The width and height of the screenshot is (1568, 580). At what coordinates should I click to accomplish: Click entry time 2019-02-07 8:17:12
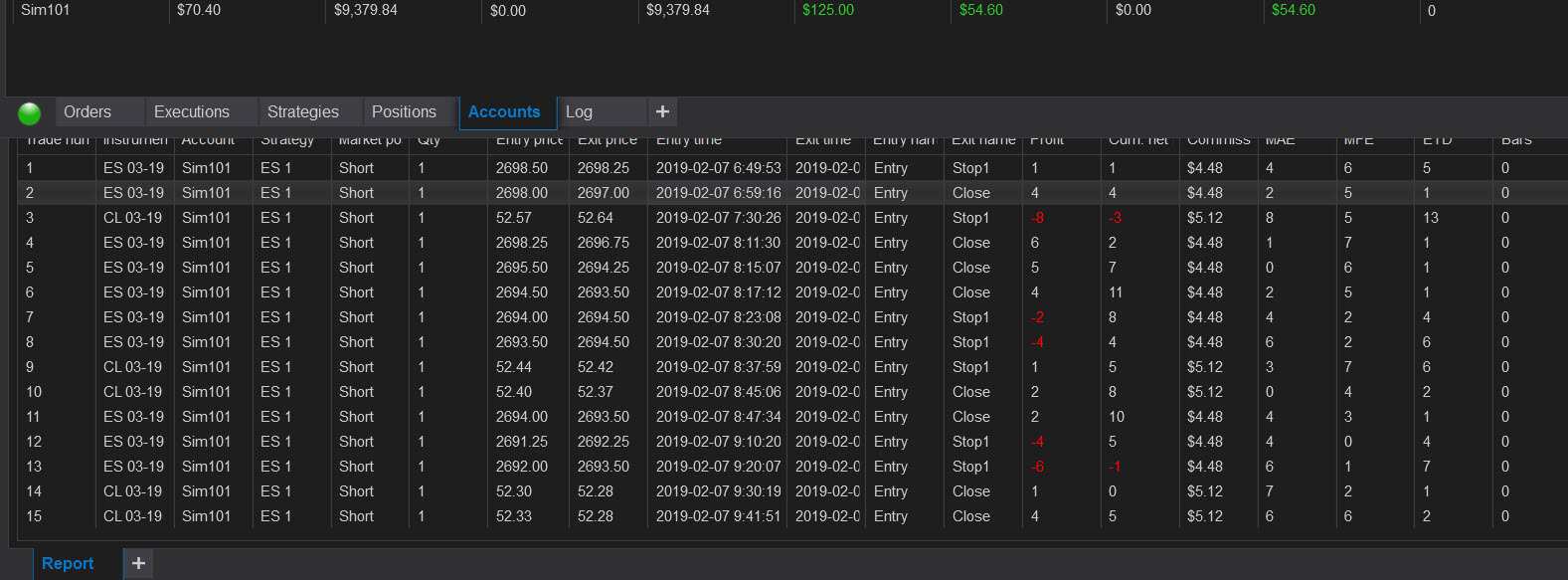tap(719, 292)
